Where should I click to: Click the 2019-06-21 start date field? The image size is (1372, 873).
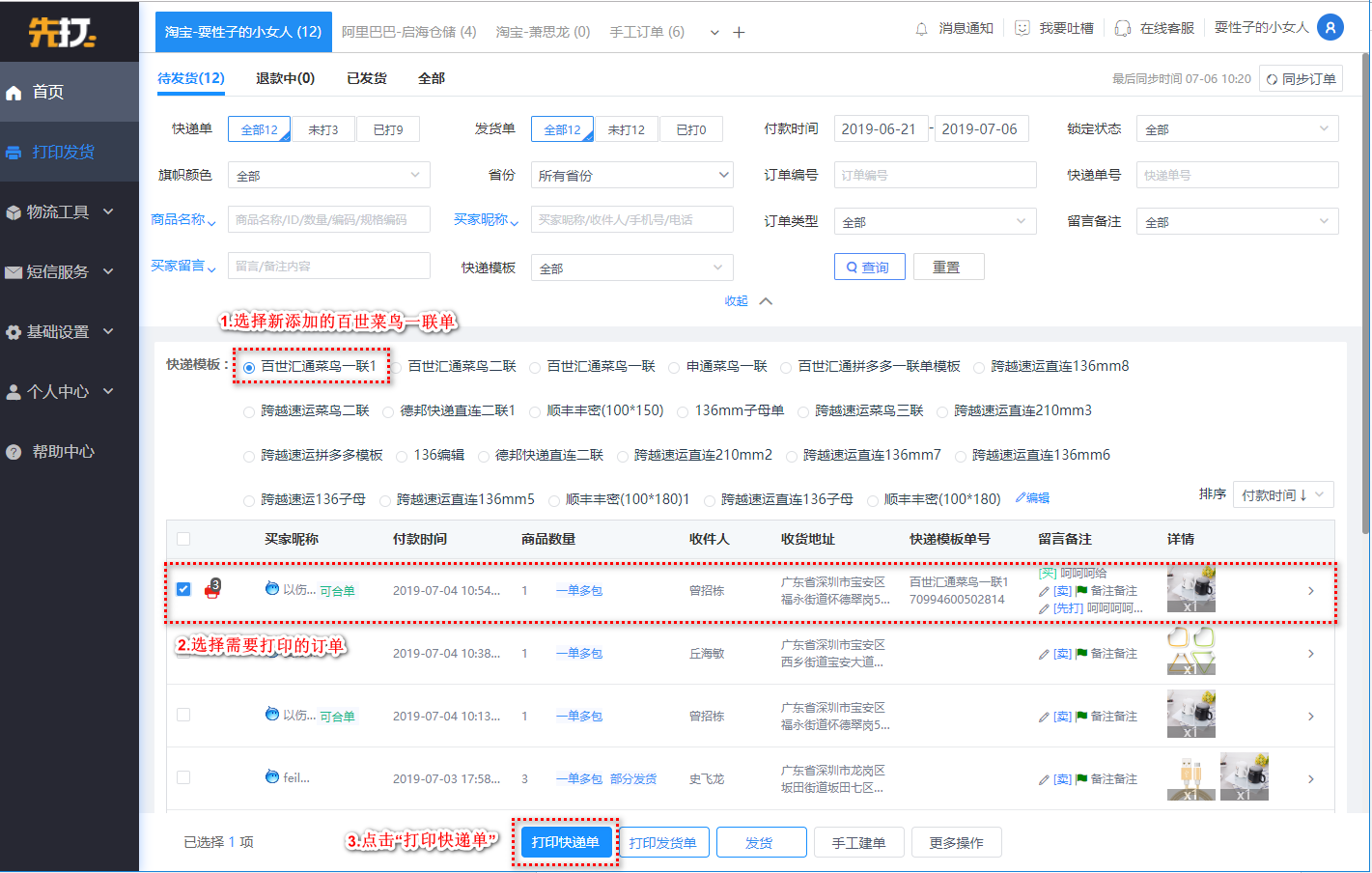click(881, 128)
